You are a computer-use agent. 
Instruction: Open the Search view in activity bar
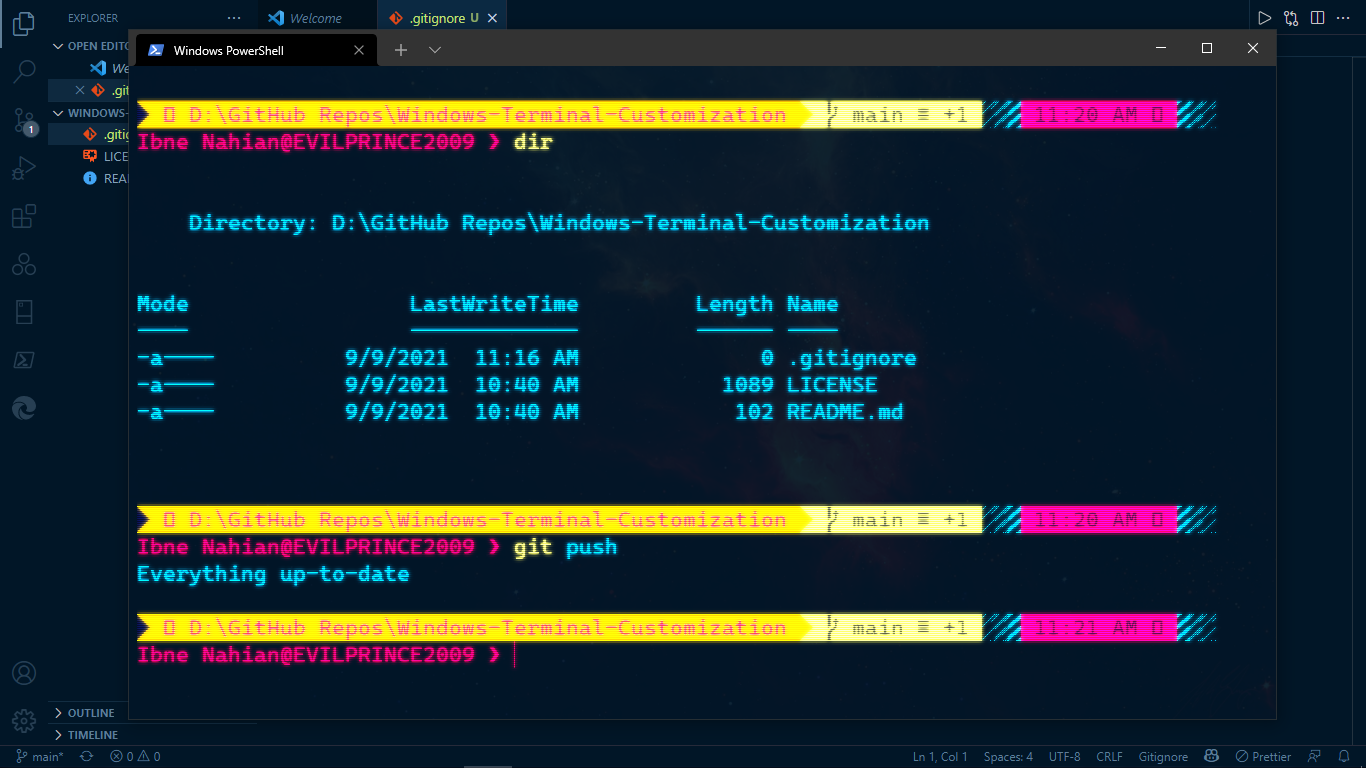(x=24, y=71)
